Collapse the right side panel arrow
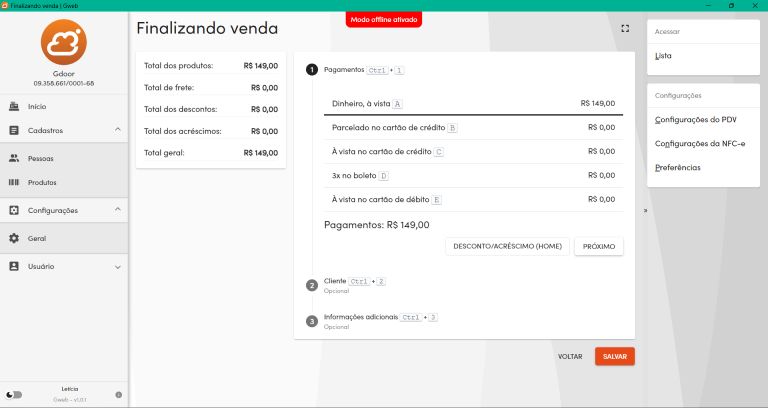This screenshot has width=768, height=408. [645, 211]
